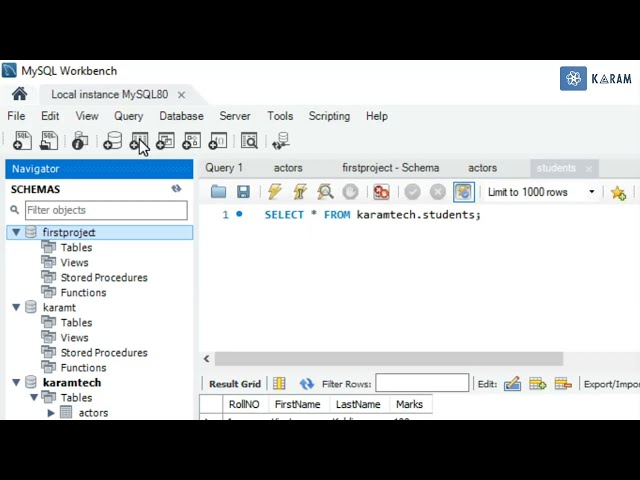Select Local instance MySQL80 connection tab
Viewport: 640px width, 480px height.
click(x=109, y=94)
